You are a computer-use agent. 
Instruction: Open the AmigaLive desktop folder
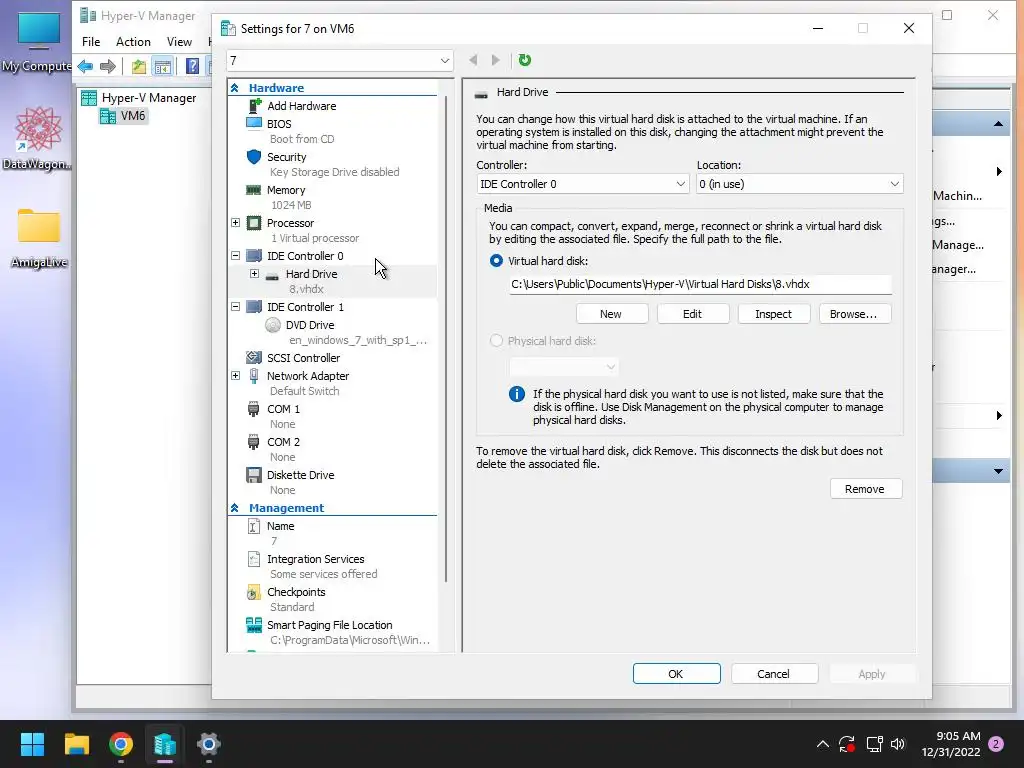tap(39, 238)
